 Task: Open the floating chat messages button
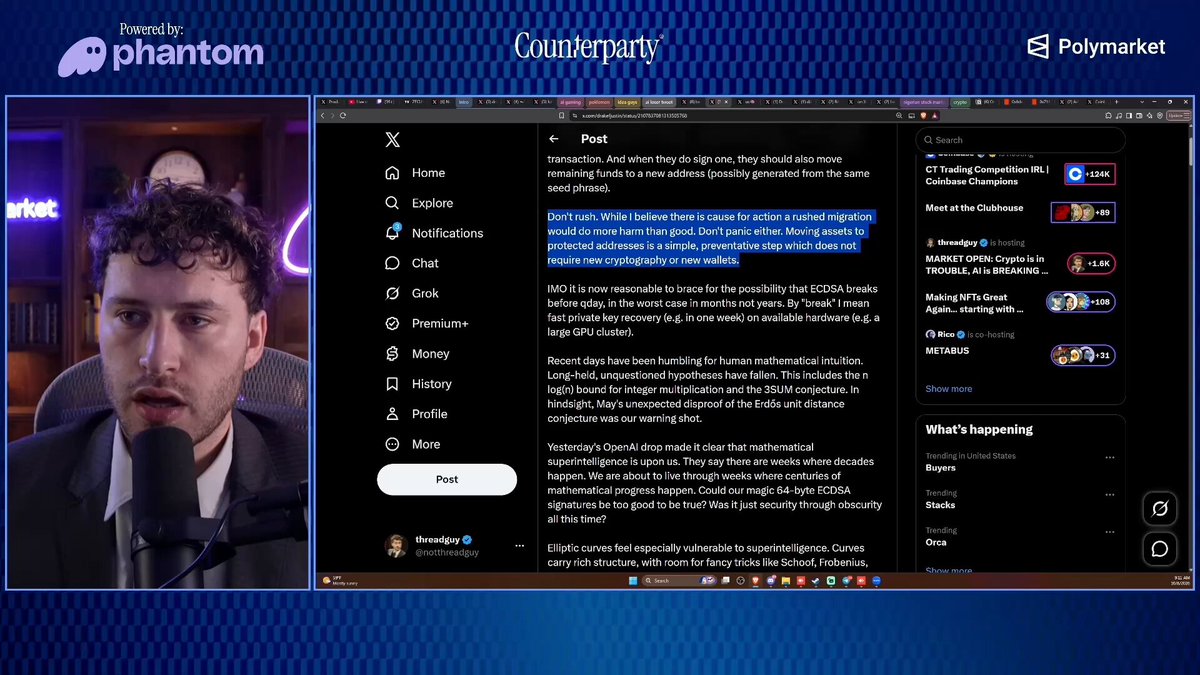1160,548
